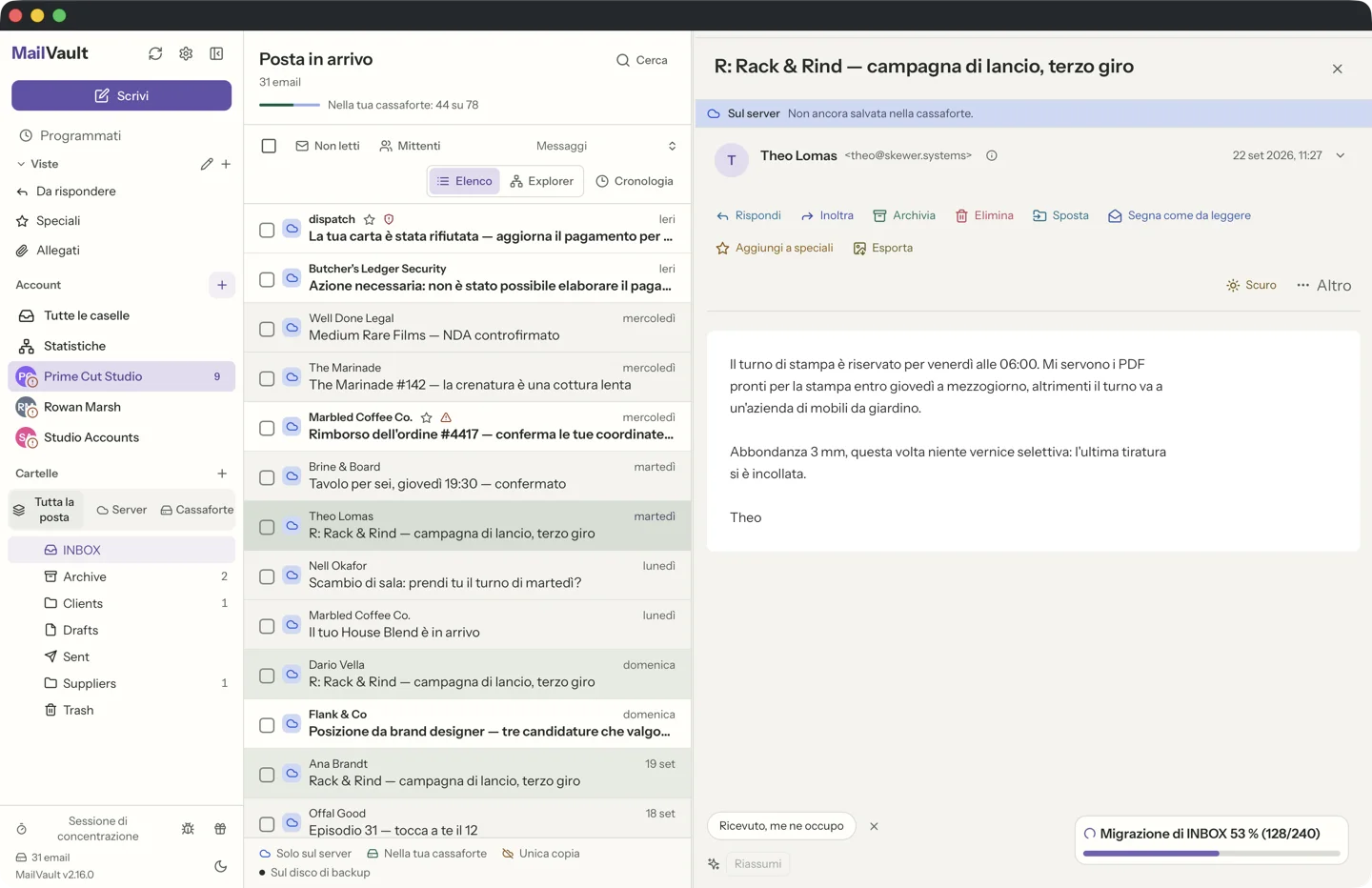Switch to the Explorer view tab
Image resolution: width=1372 pixels, height=888 pixels.
pos(542,181)
